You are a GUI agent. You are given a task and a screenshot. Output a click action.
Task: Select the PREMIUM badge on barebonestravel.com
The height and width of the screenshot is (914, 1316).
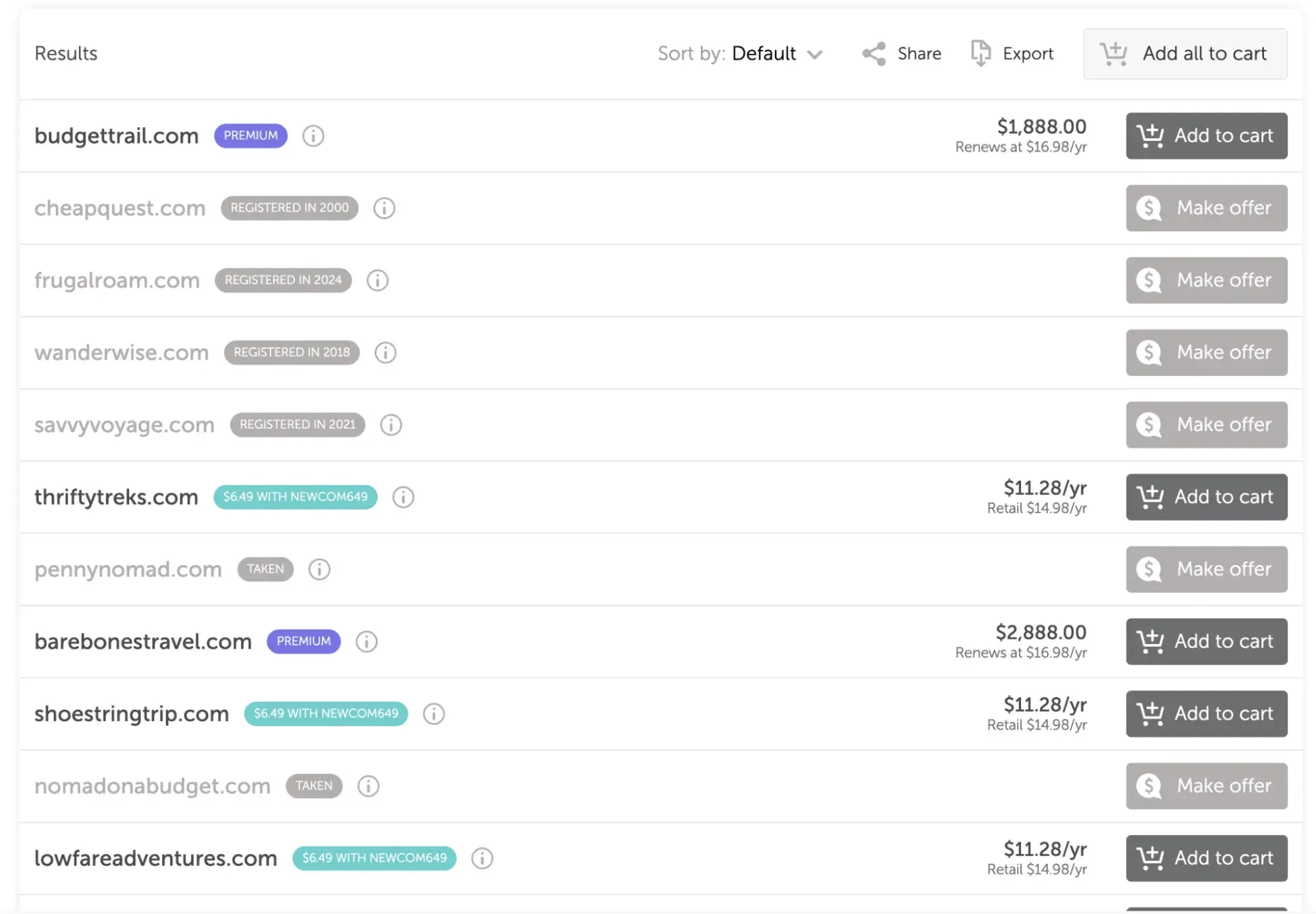tap(303, 641)
